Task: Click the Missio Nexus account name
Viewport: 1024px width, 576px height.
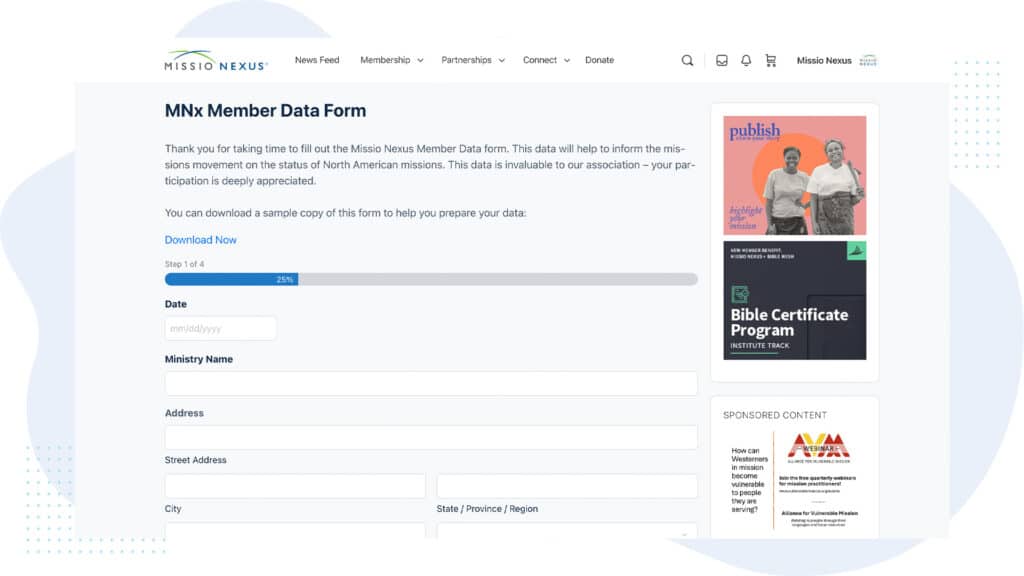Action: coord(824,60)
